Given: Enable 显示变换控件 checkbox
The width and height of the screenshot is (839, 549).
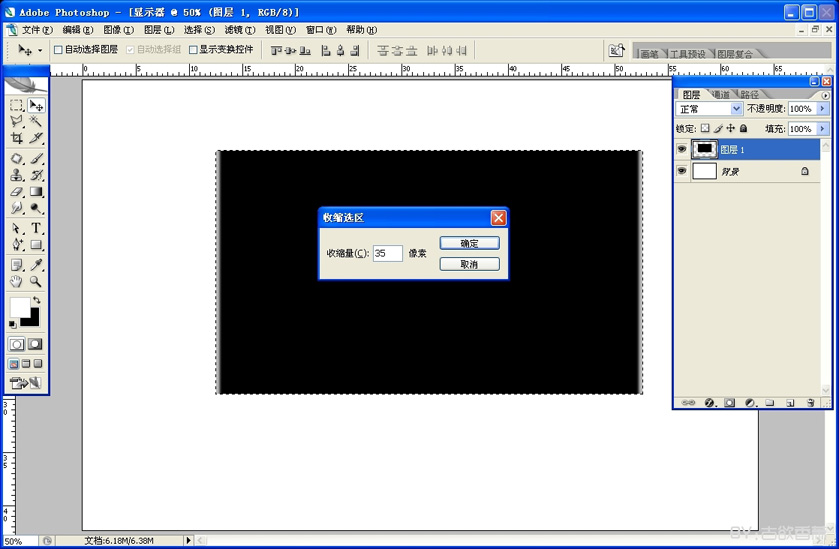Looking at the screenshot, I should pos(193,50).
